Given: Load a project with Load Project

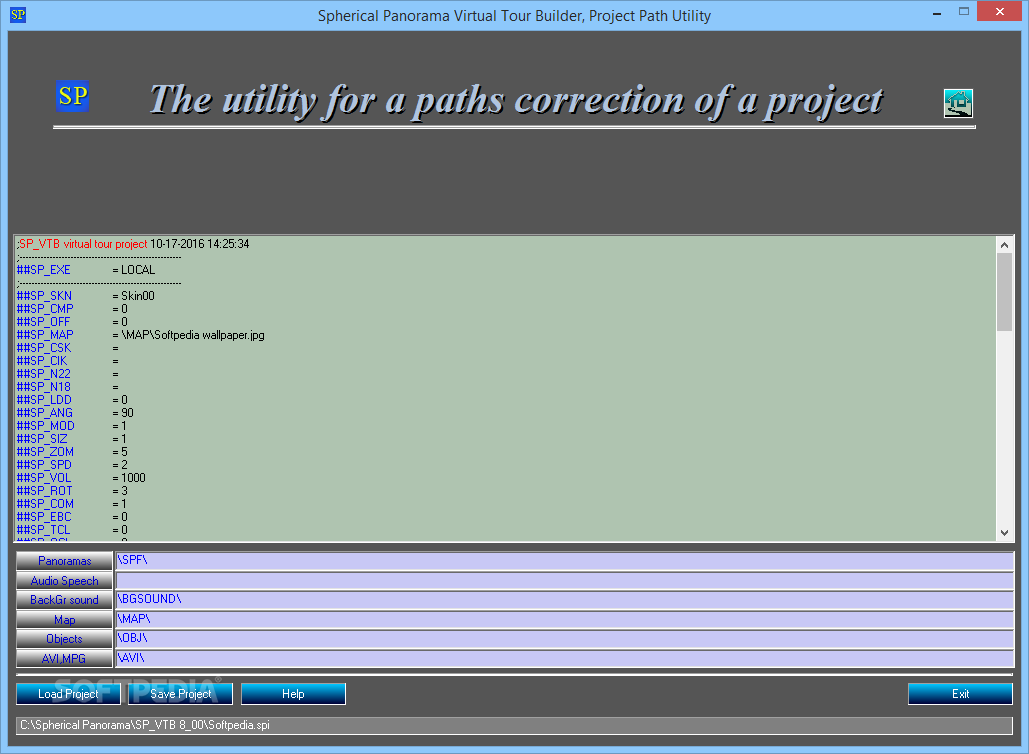Looking at the screenshot, I should click(x=68, y=694).
